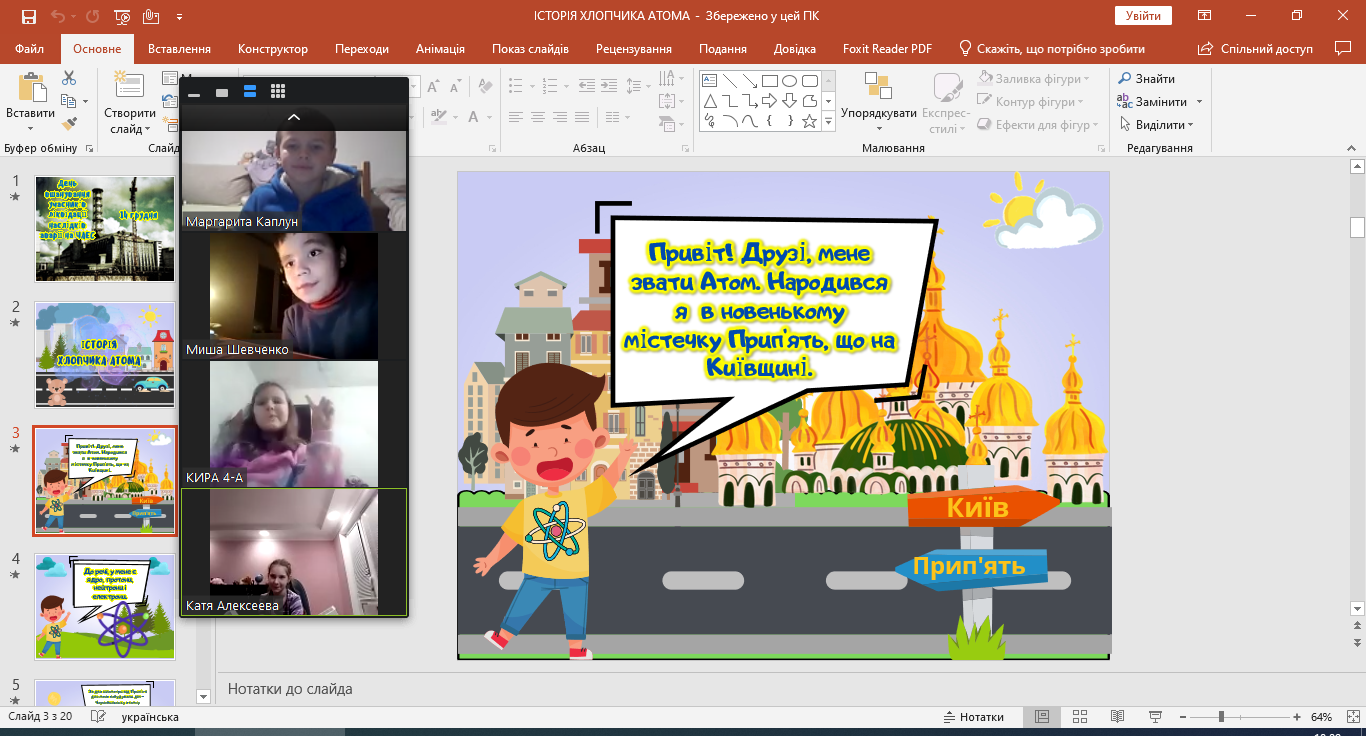Image resolution: width=1366 pixels, height=736 pixels.
Task: Click the Format Painter brush icon
Action: coord(68,124)
